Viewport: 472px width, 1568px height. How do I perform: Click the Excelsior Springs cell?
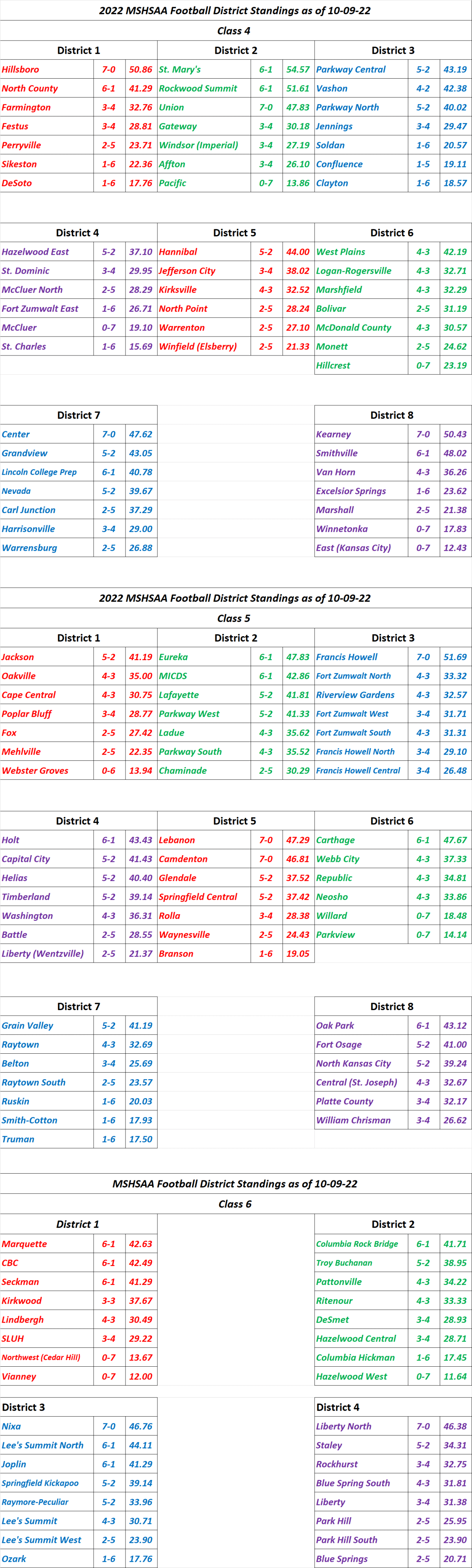[x=361, y=491]
